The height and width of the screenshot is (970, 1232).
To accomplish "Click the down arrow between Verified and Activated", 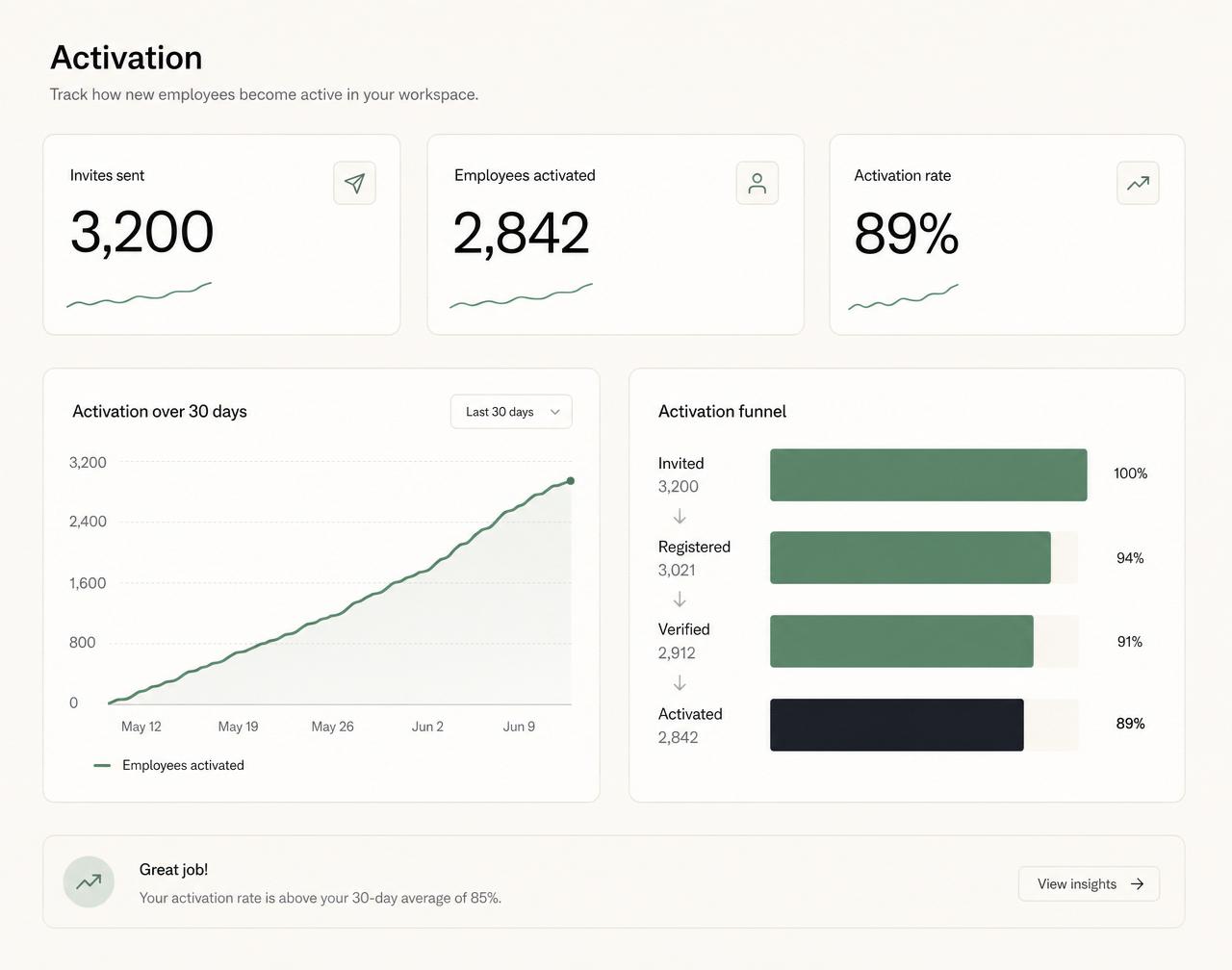I will coord(680,683).
